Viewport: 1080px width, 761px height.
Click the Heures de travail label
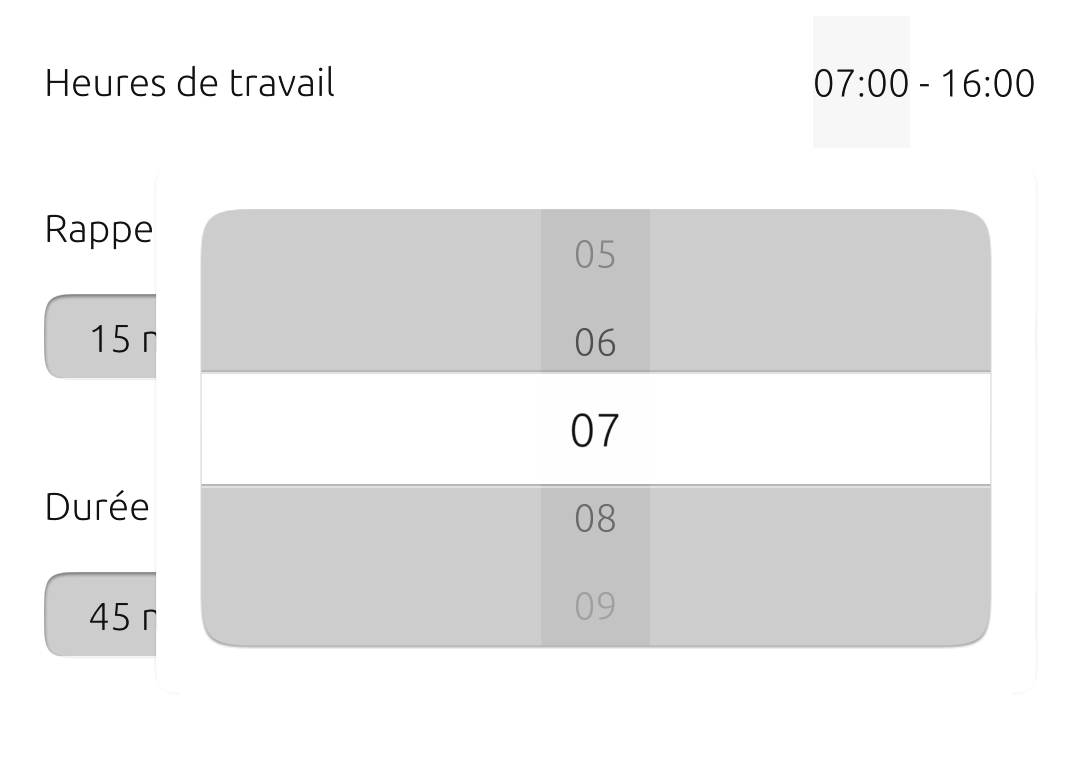tap(190, 83)
